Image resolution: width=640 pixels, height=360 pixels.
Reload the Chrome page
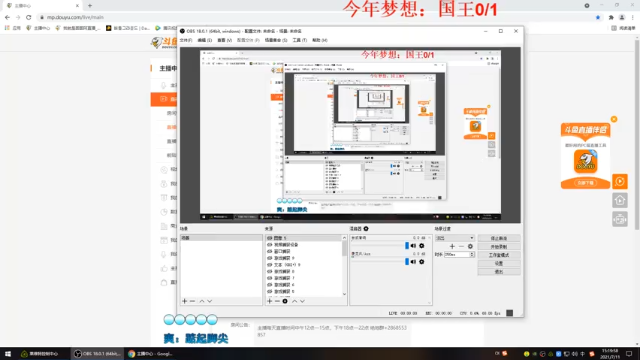29,17
